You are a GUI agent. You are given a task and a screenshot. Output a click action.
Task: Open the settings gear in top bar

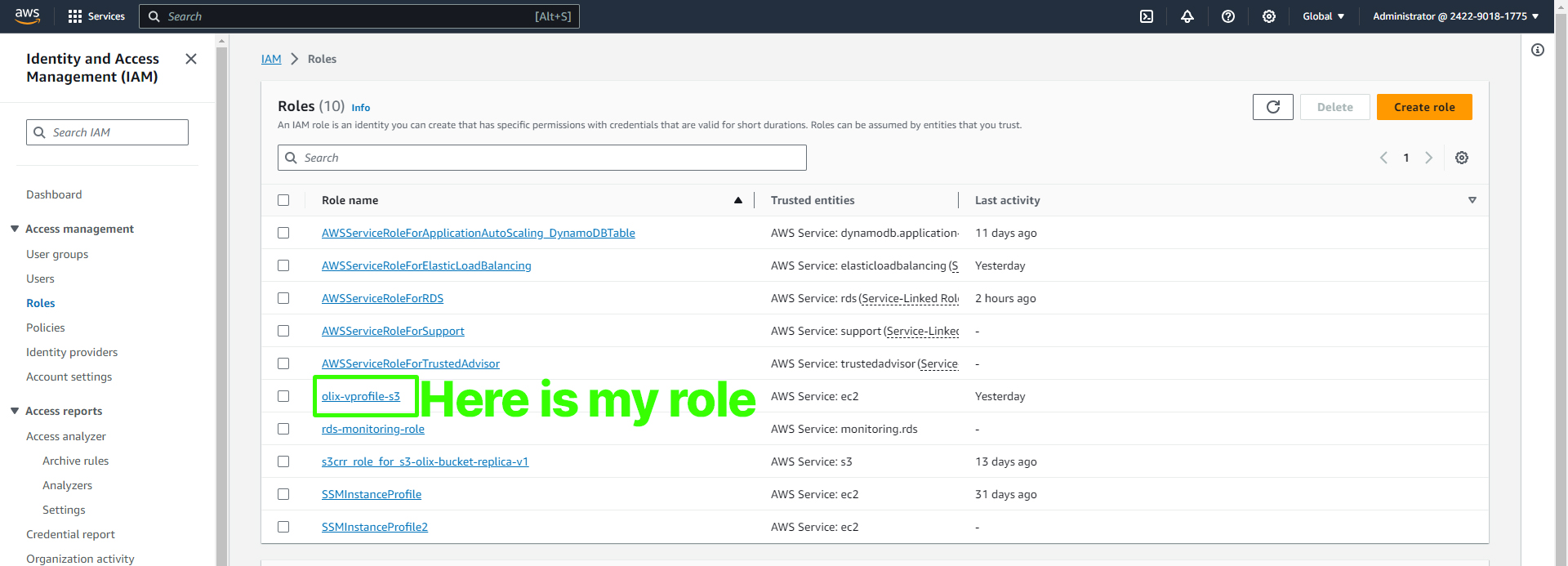pos(1269,16)
